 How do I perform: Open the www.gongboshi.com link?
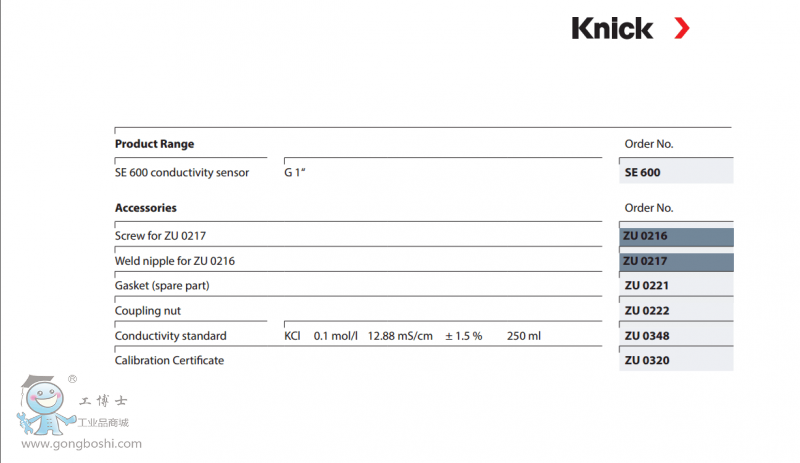point(81,444)
